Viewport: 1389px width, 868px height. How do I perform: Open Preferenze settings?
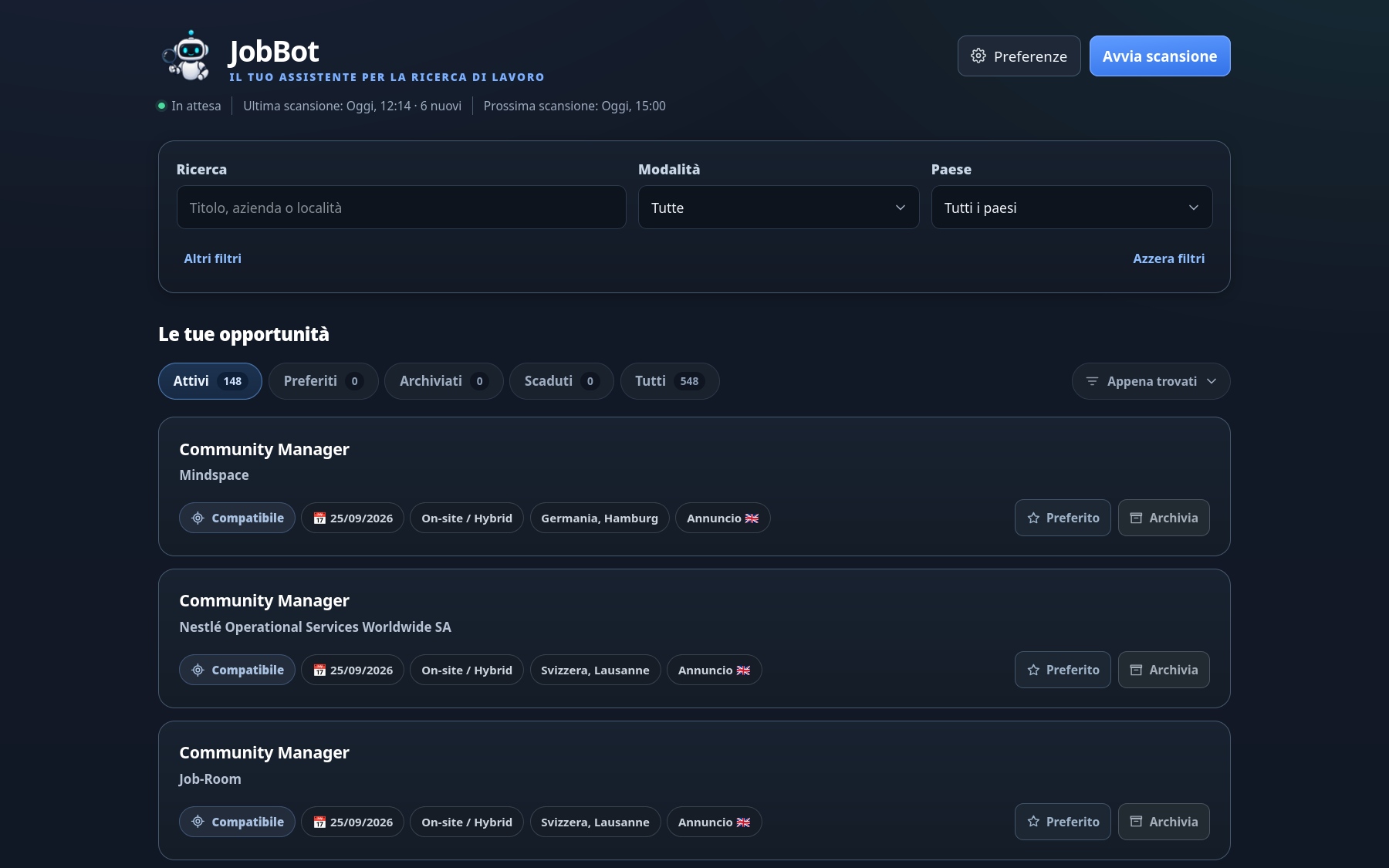point(1019,56)
